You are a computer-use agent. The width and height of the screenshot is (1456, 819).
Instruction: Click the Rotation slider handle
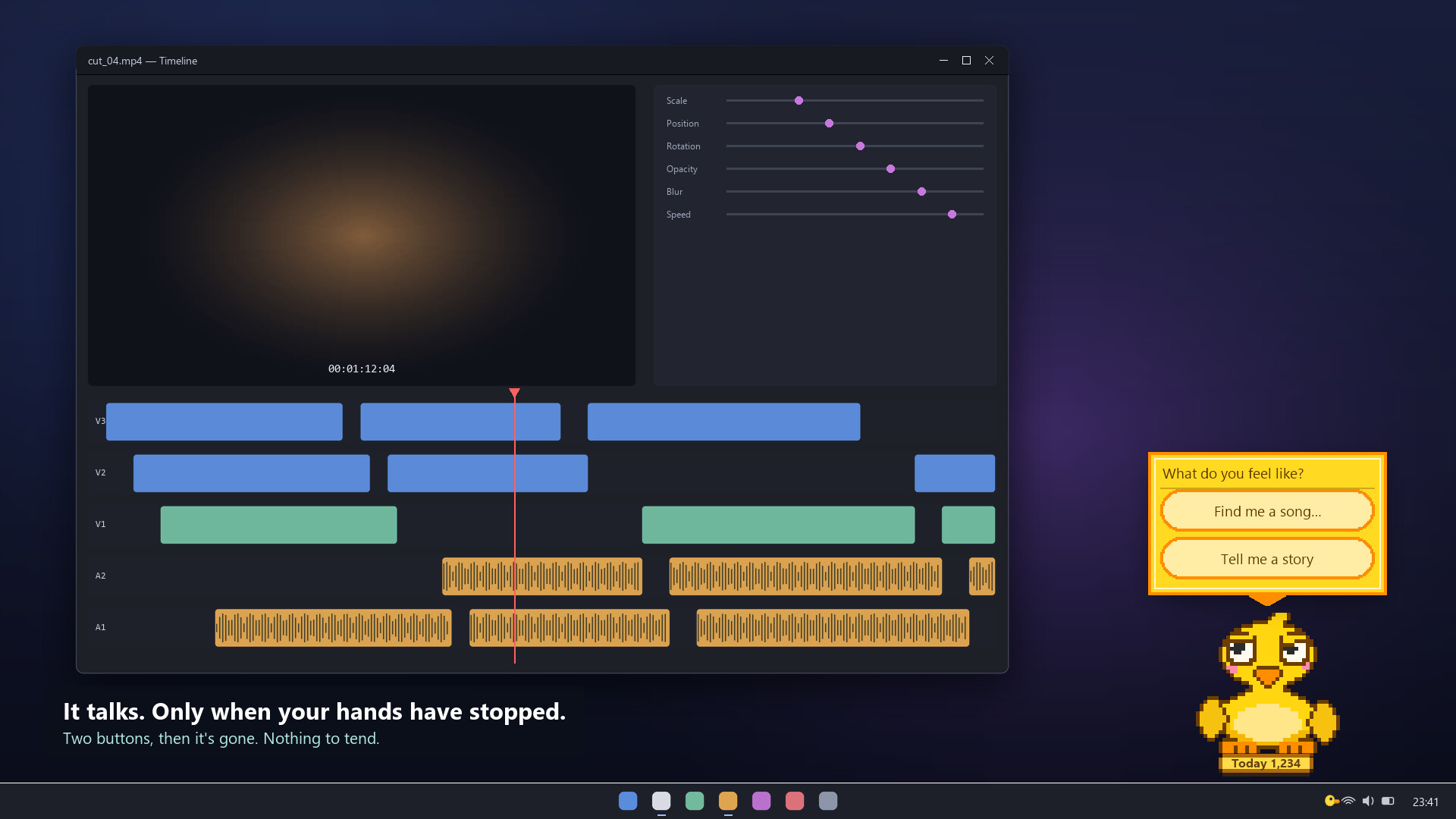pos(860,146)
